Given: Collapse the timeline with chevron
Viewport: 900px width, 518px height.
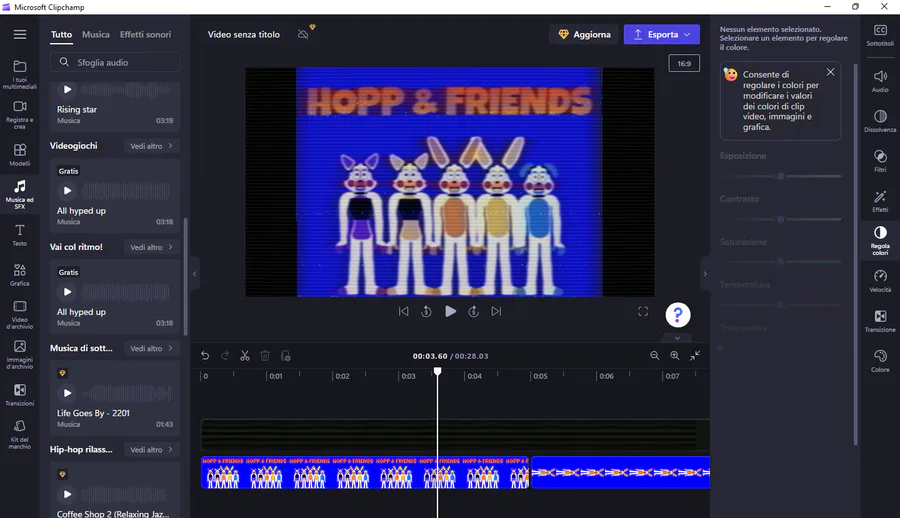Looking at the screenshot, I should click(x=677, y=338).
